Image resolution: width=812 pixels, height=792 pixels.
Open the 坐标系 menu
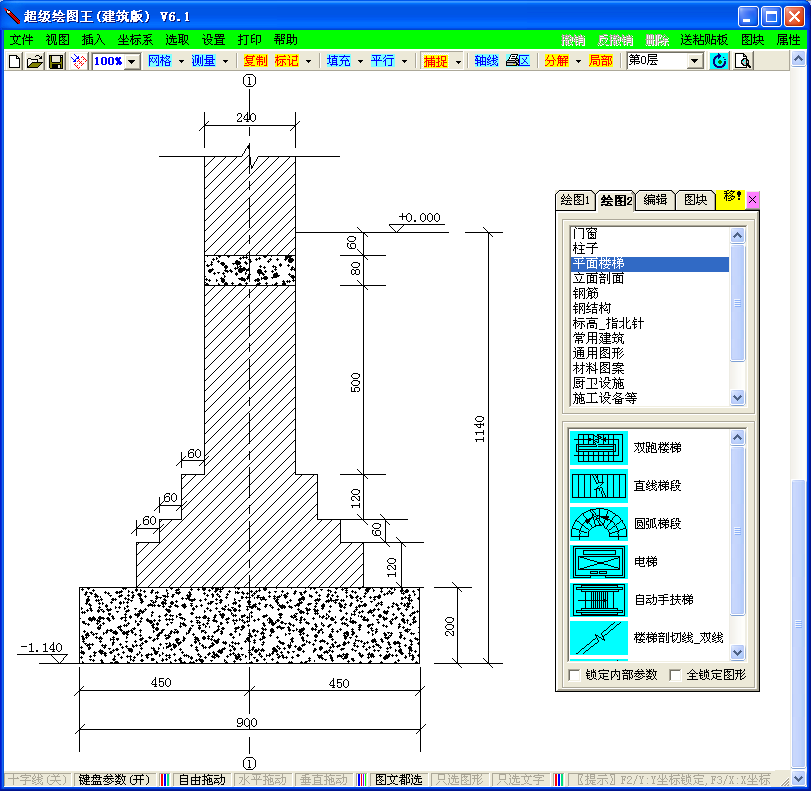pos(135,40)
